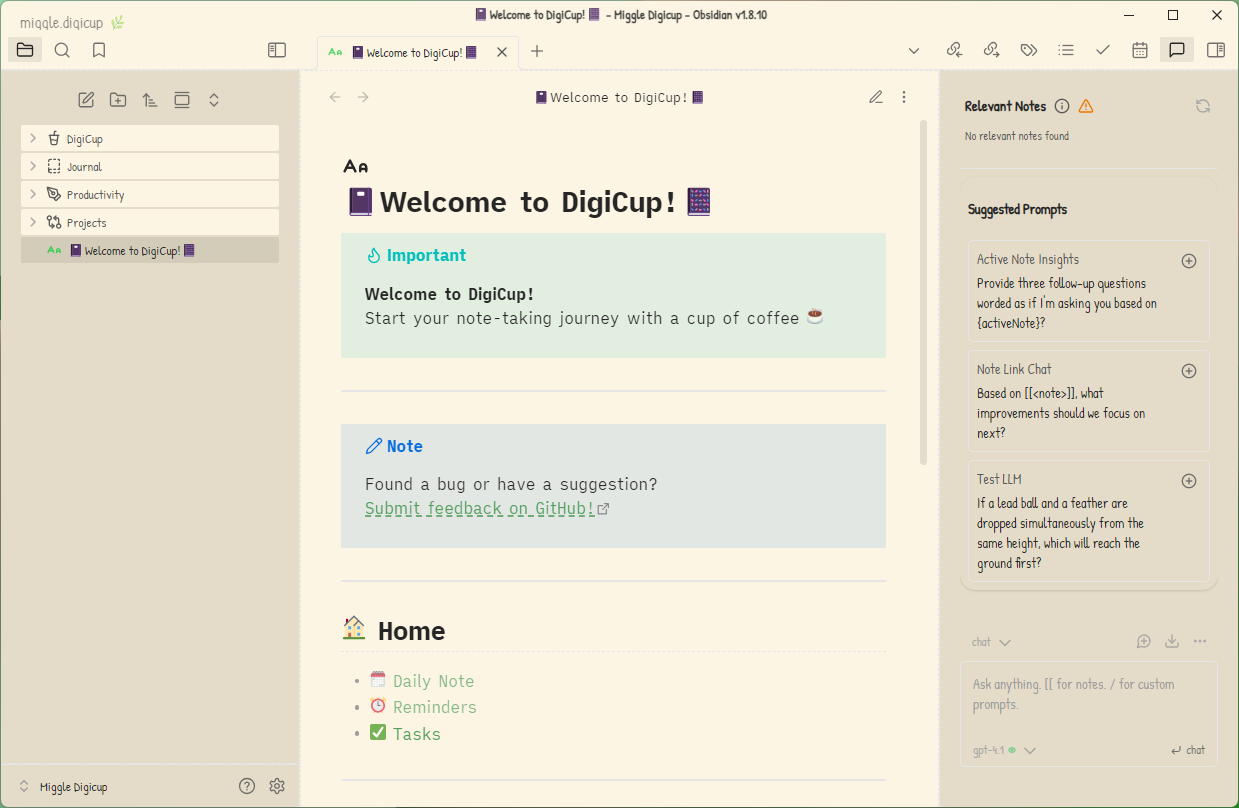Expand the DigiCup folder
Viewport: 1239px width, 808px height.
tap(150, 139)
